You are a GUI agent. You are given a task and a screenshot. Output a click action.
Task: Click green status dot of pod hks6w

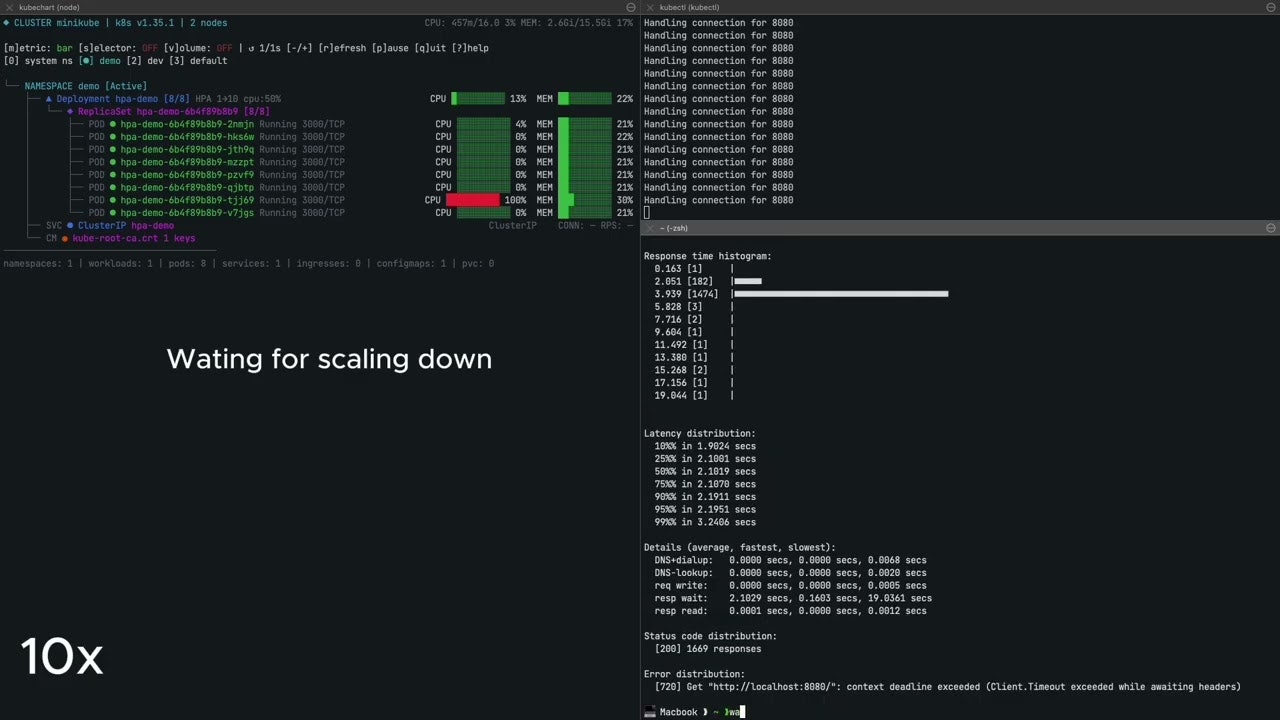point(113,137)
